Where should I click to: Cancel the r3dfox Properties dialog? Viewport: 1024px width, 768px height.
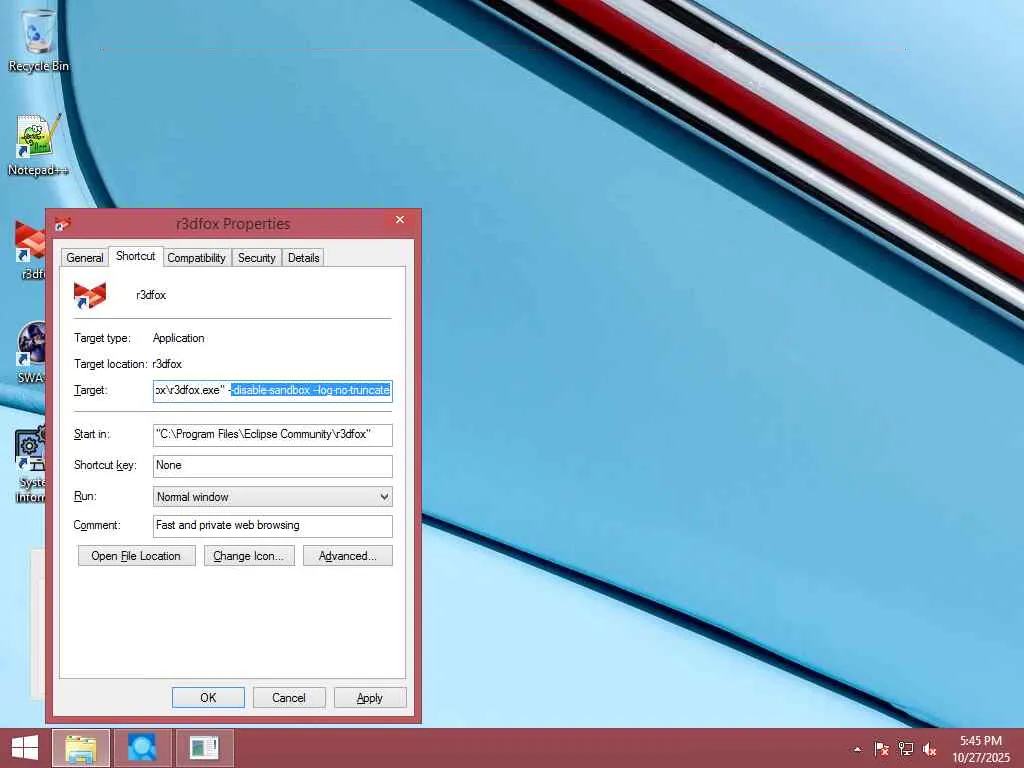[x=289, y=697]
